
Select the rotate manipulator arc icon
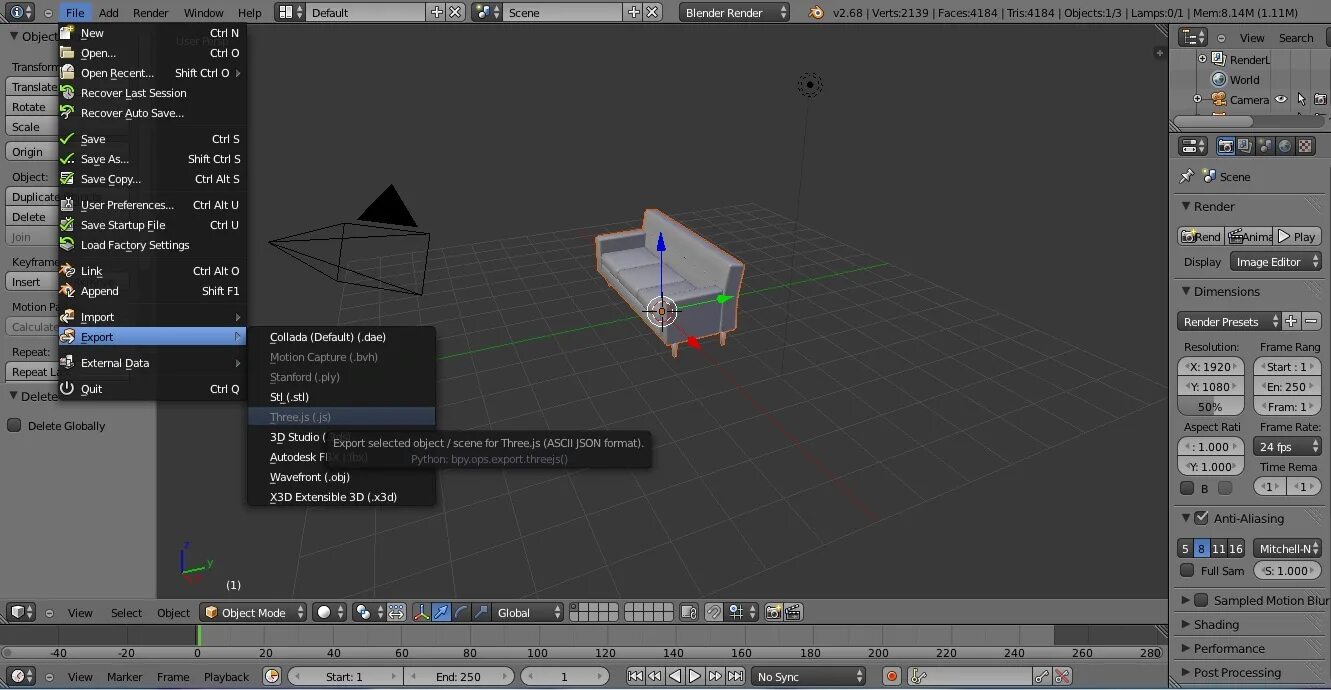tap(461, 612)
